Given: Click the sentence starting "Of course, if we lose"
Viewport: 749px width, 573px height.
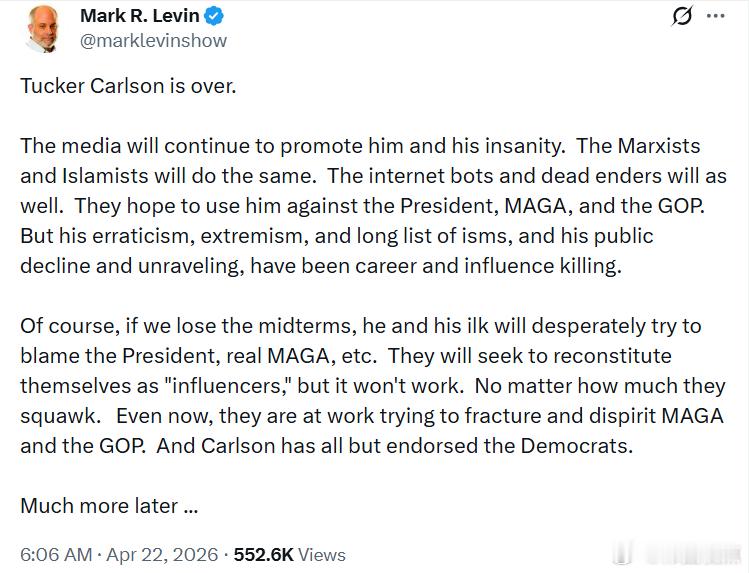Looking at the screenshot, I should (200, 326).
